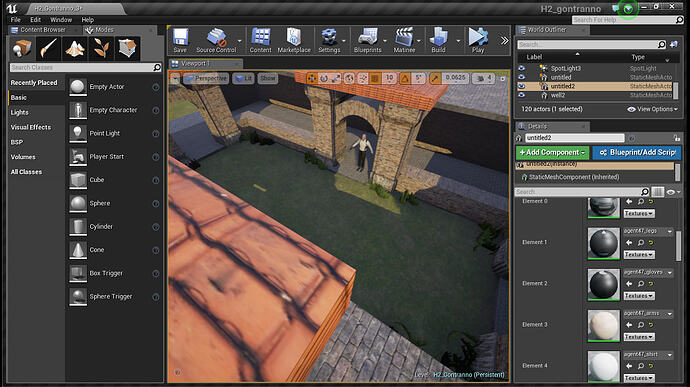The image size is (690, 387).
Task: Toggle scale snapping button
Action: point(435,78)
